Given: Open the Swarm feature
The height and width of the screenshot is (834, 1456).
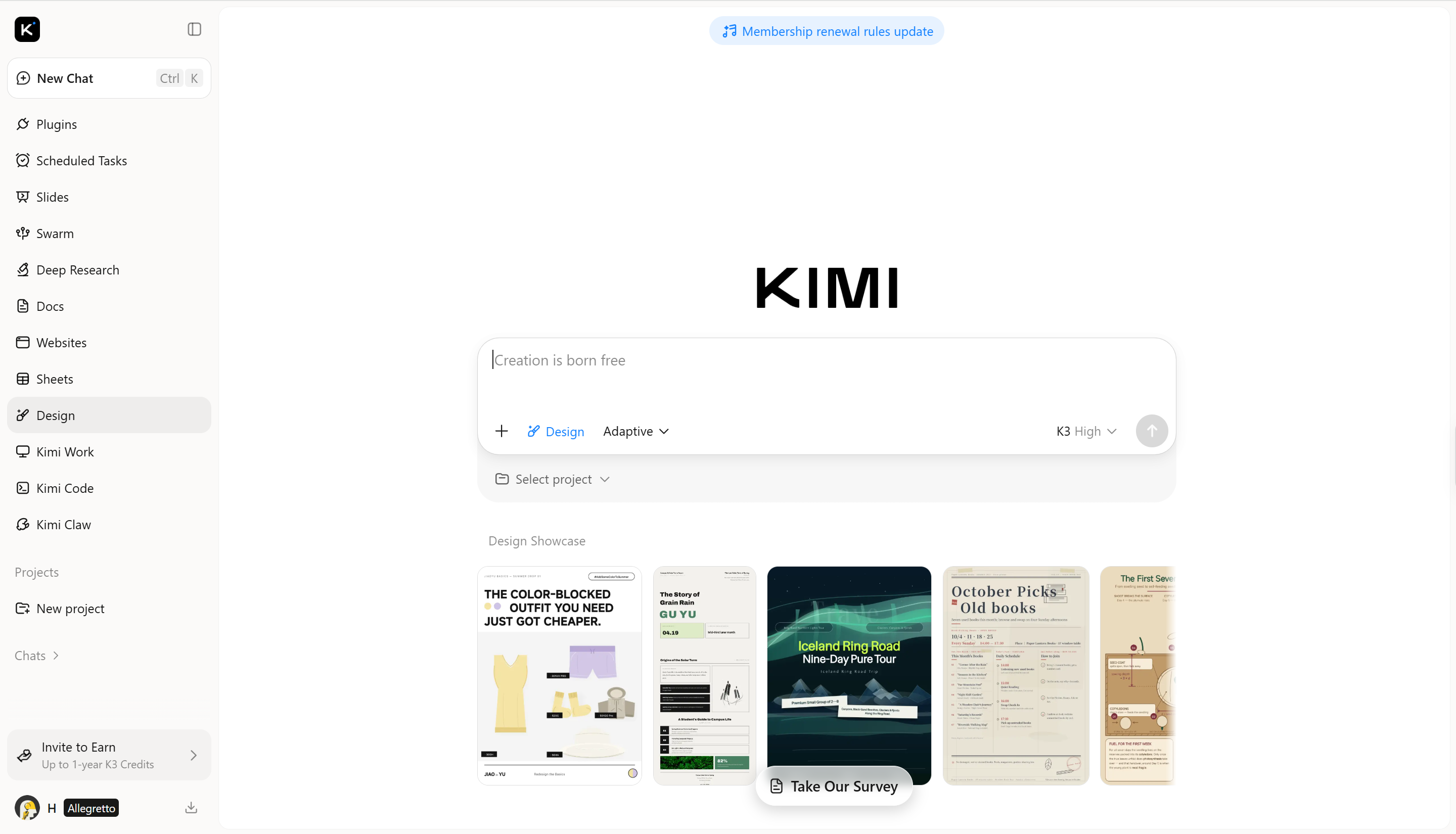Looking at the screenshot, I should [x=109, y=233].
